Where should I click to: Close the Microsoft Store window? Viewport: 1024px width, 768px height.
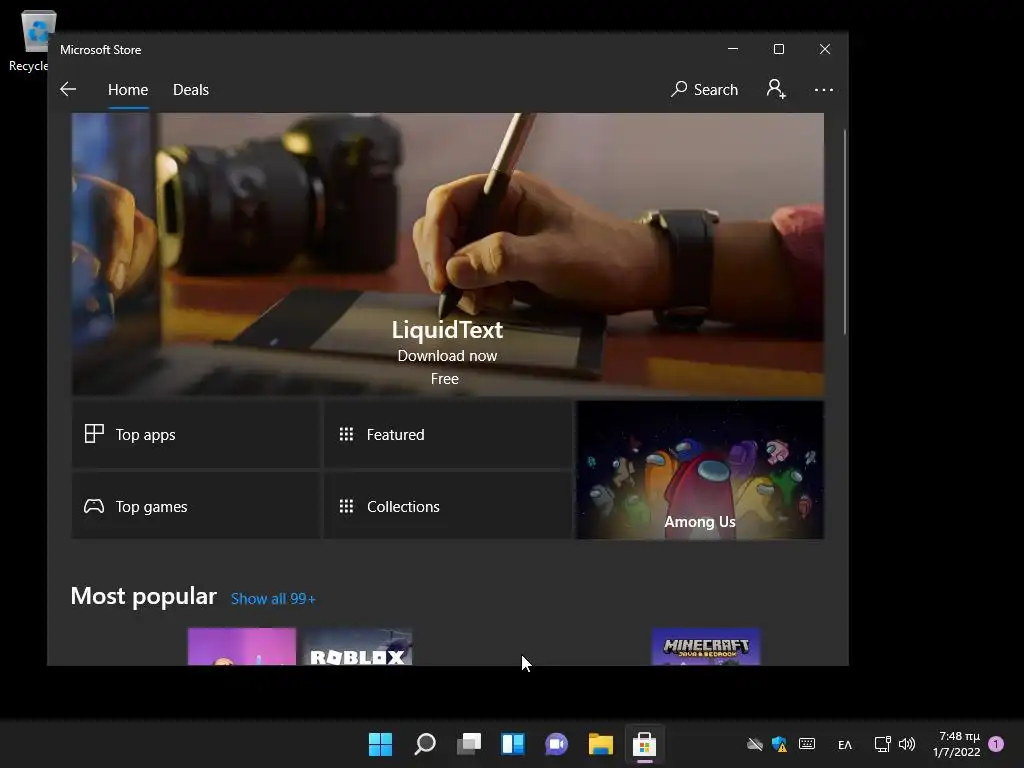(x=825, y=49)
